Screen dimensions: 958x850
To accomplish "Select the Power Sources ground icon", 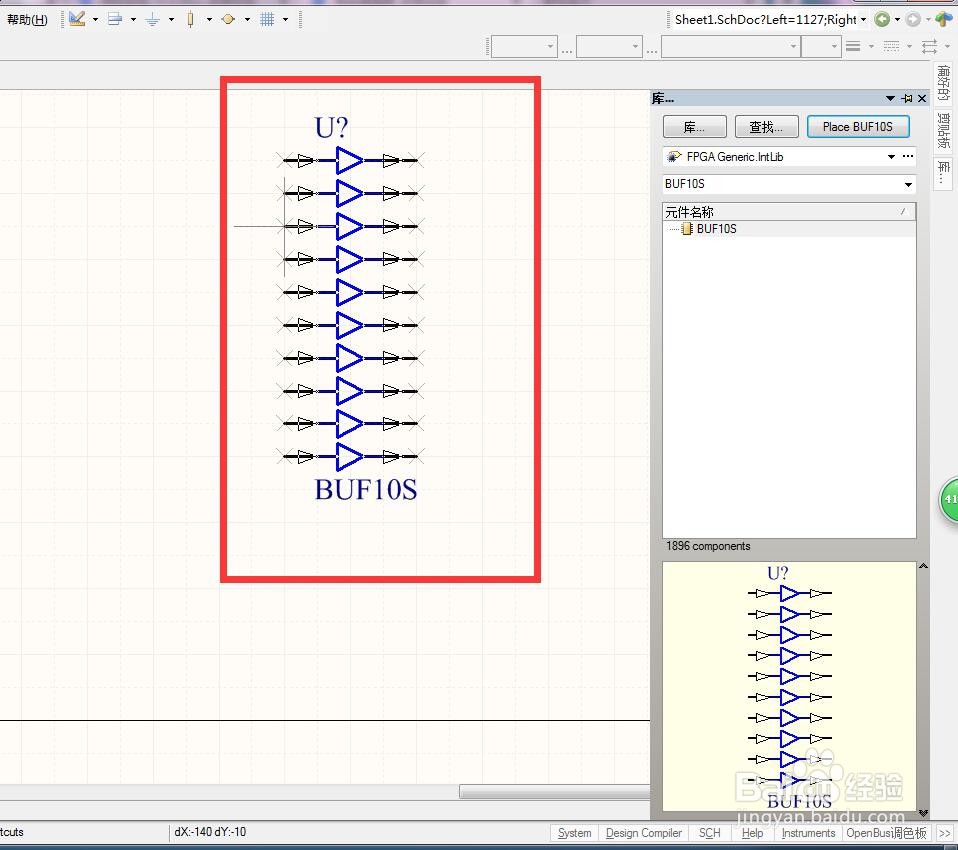I will 153,20.
